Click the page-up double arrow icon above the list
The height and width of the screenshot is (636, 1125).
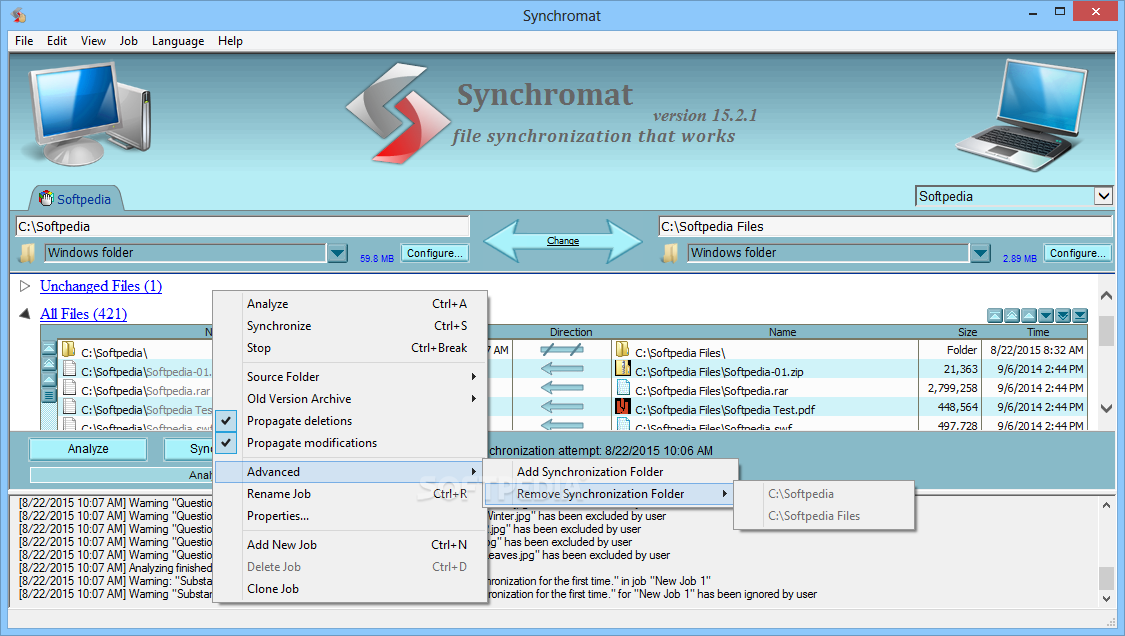[1012, 316]
